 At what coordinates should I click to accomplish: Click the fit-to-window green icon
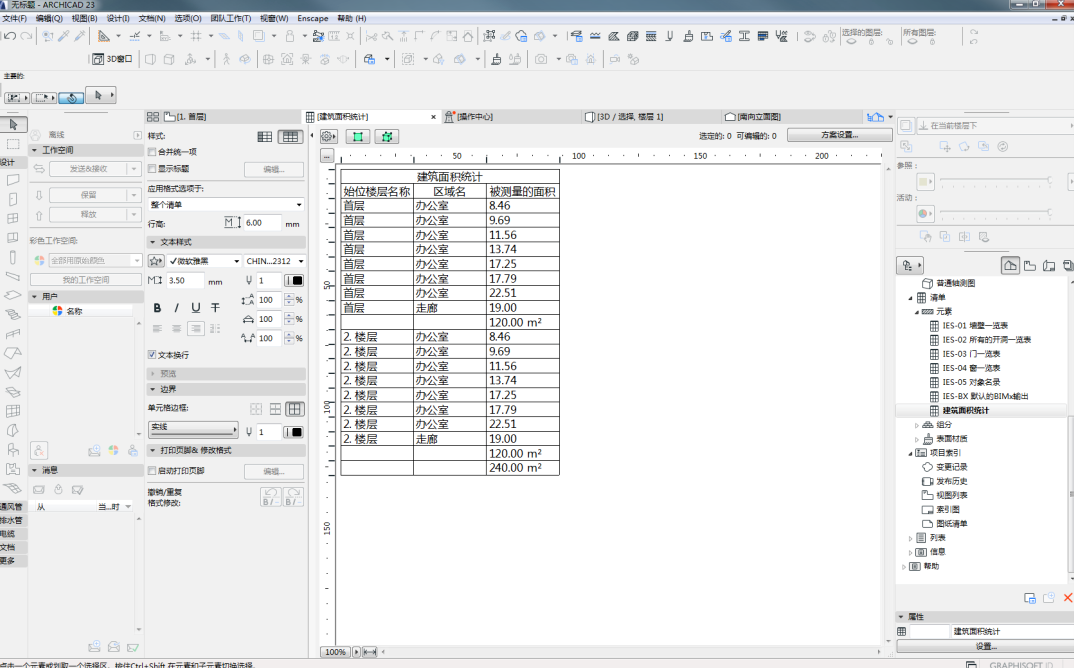pyautogui.click(x=358, y=136)
